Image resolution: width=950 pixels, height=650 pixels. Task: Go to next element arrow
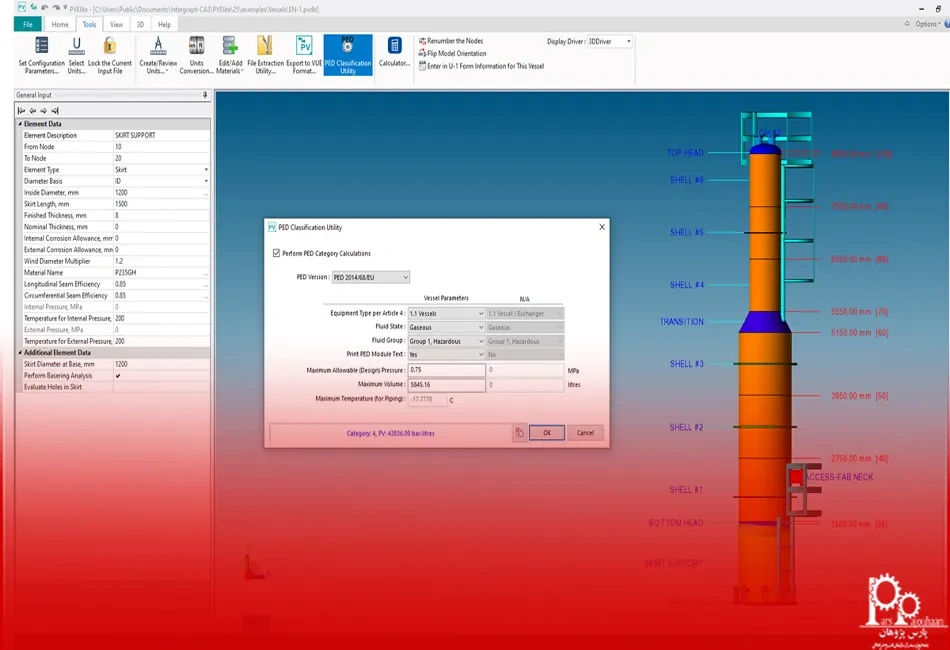pos(44,111)
